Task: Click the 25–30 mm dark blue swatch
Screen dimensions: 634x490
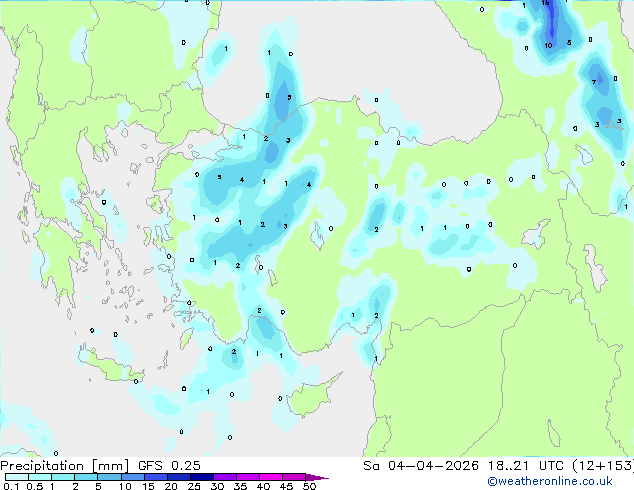Action: [201, 477]
